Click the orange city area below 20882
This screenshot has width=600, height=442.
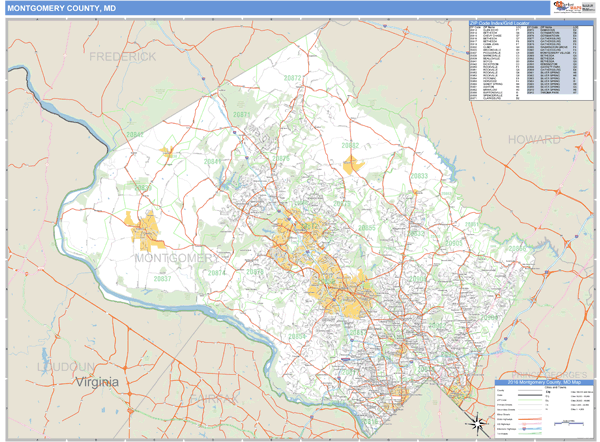(x=352, y=165)
